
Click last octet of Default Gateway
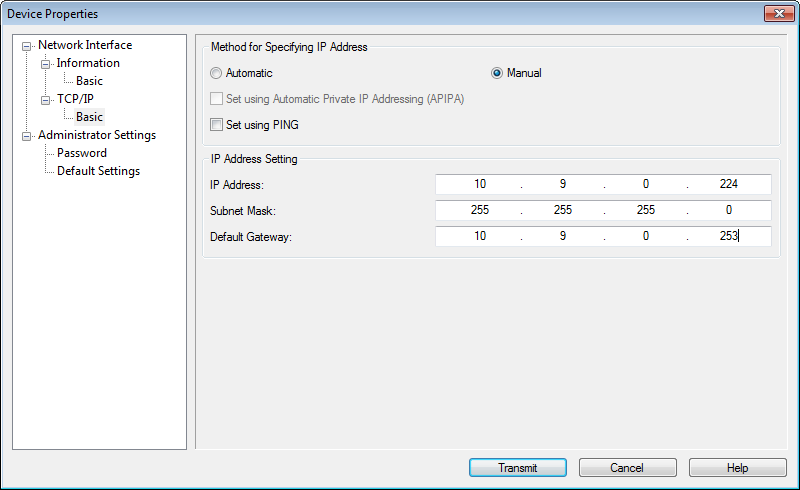tap(729, 236)
